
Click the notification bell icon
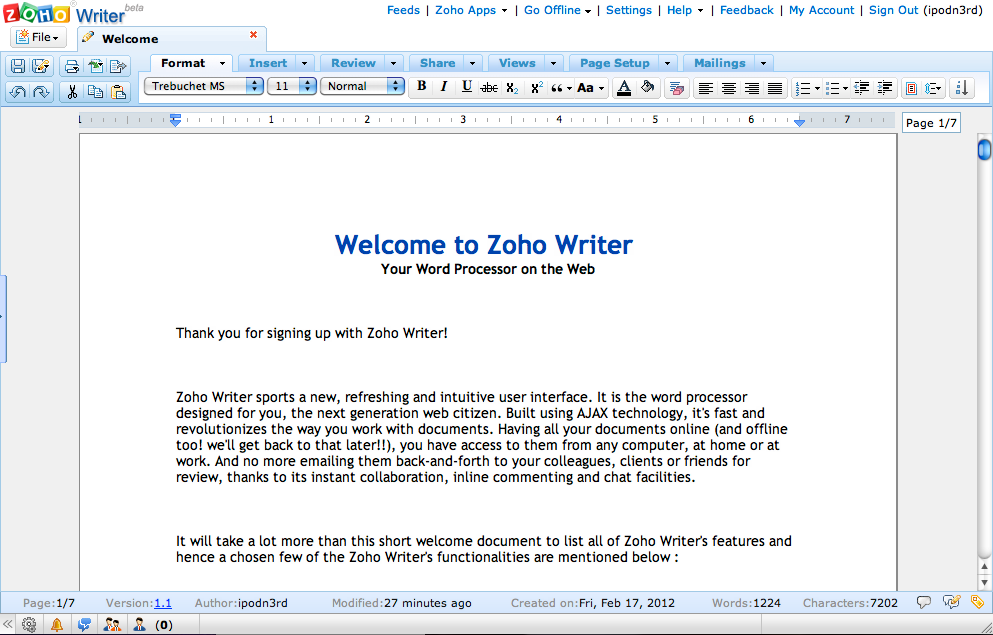click(x=56, y=625)
